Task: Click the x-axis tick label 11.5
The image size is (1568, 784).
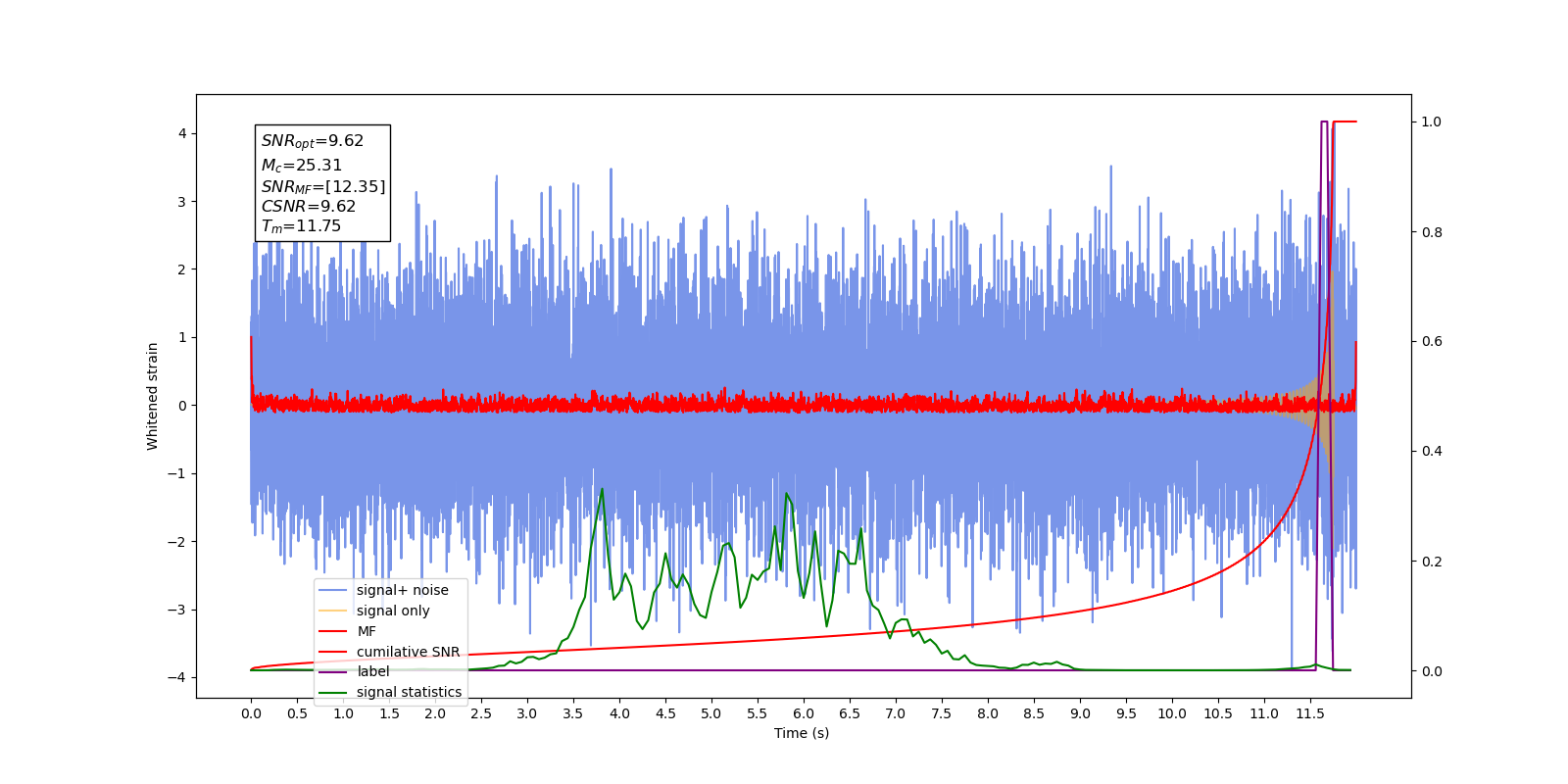Action: click(x=1310, y=713)
